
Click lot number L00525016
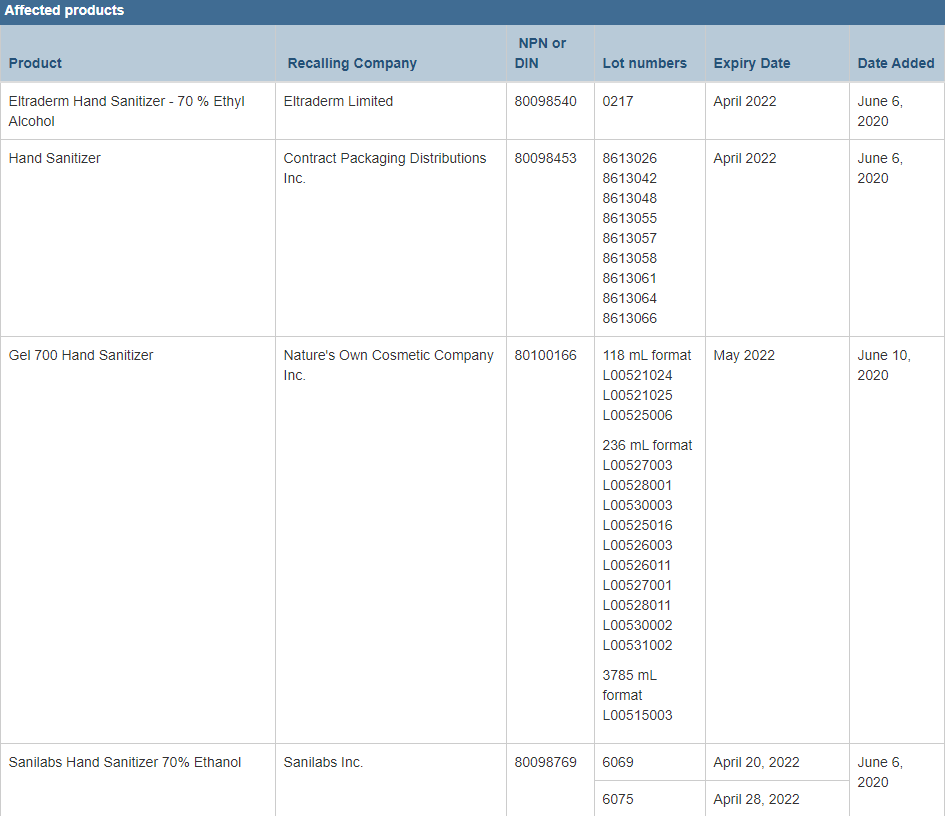point(637,526)
